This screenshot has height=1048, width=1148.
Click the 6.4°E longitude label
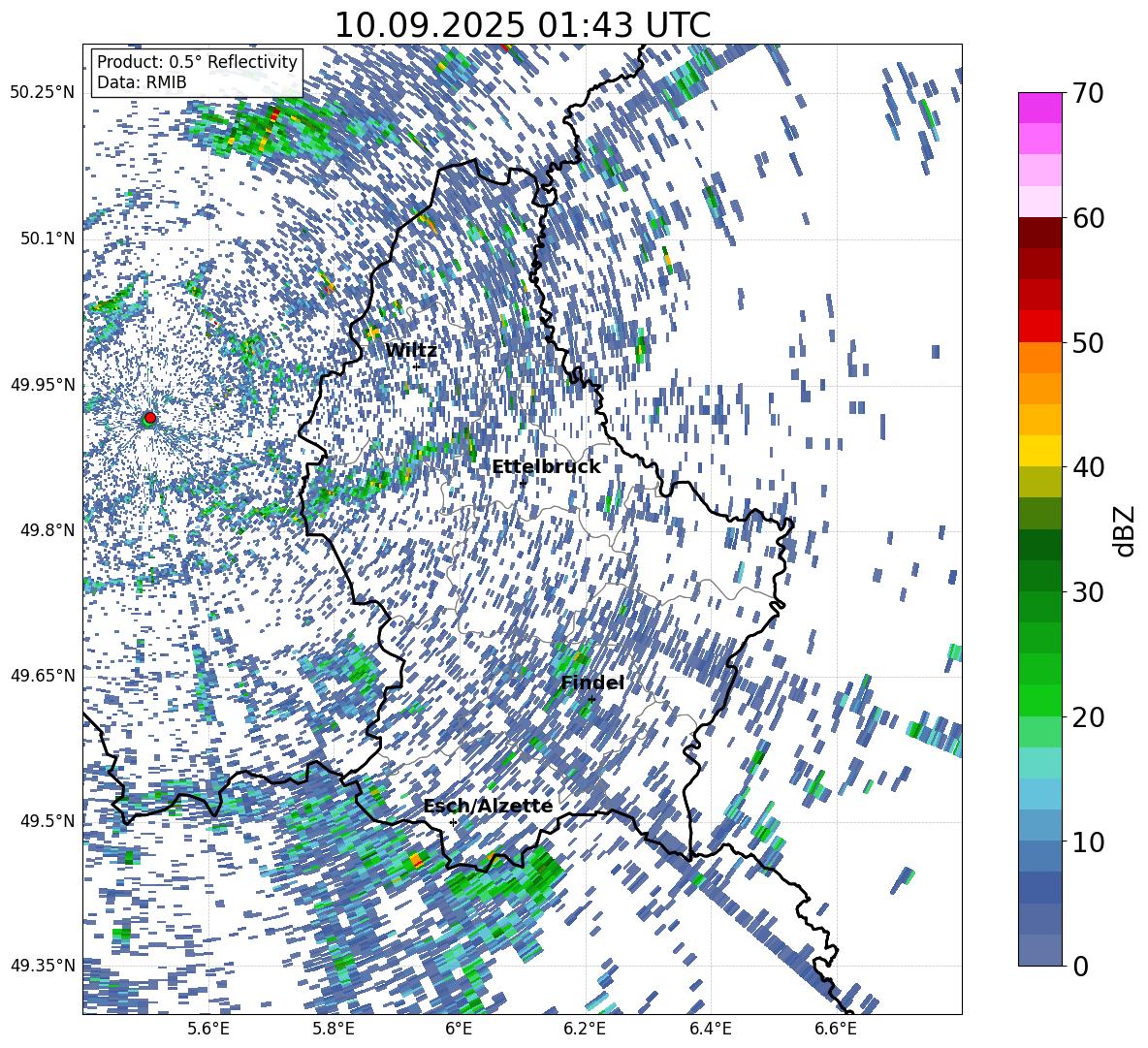tap(711, 1029)
